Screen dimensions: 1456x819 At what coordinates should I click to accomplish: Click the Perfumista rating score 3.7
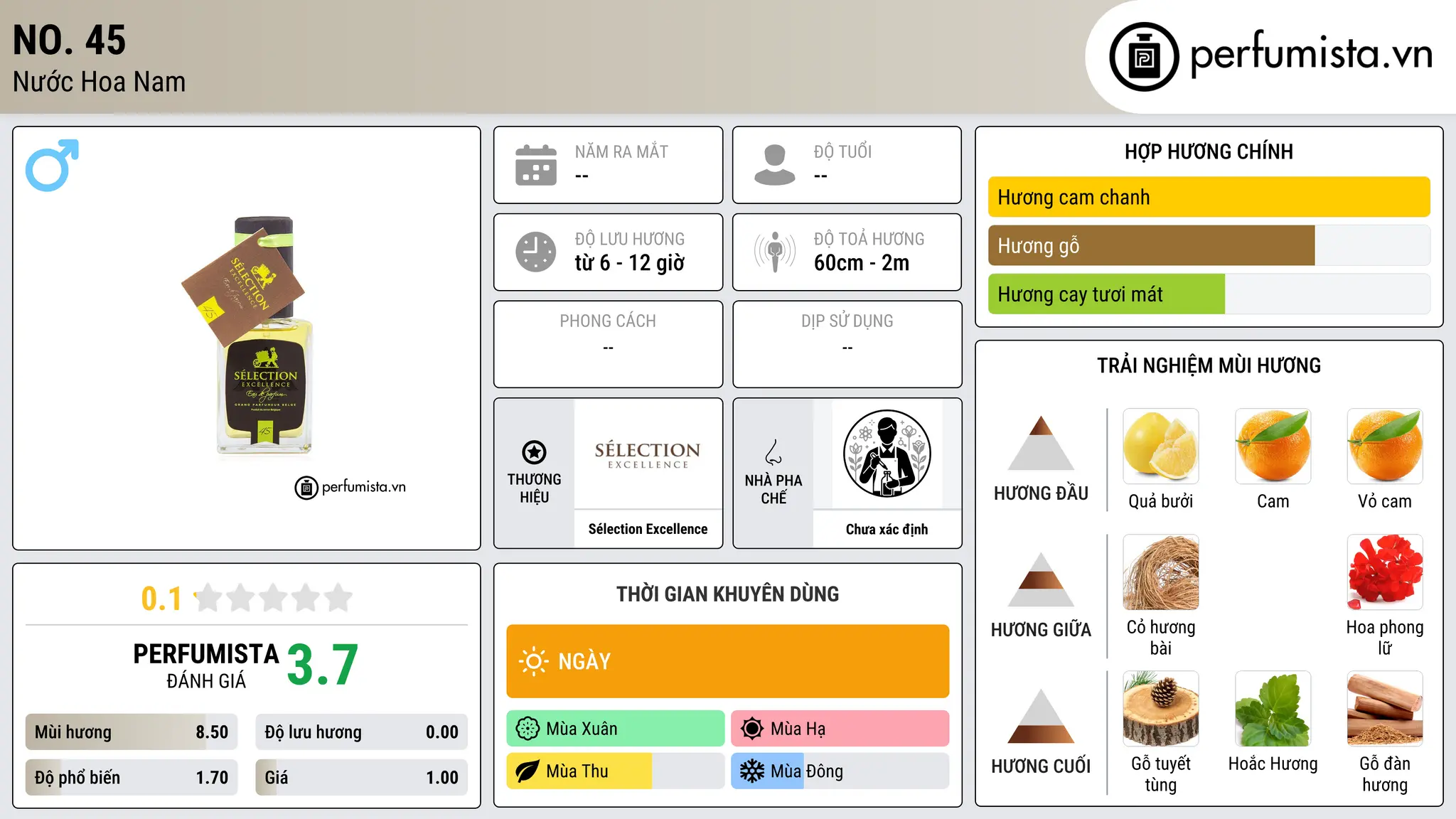323,665
